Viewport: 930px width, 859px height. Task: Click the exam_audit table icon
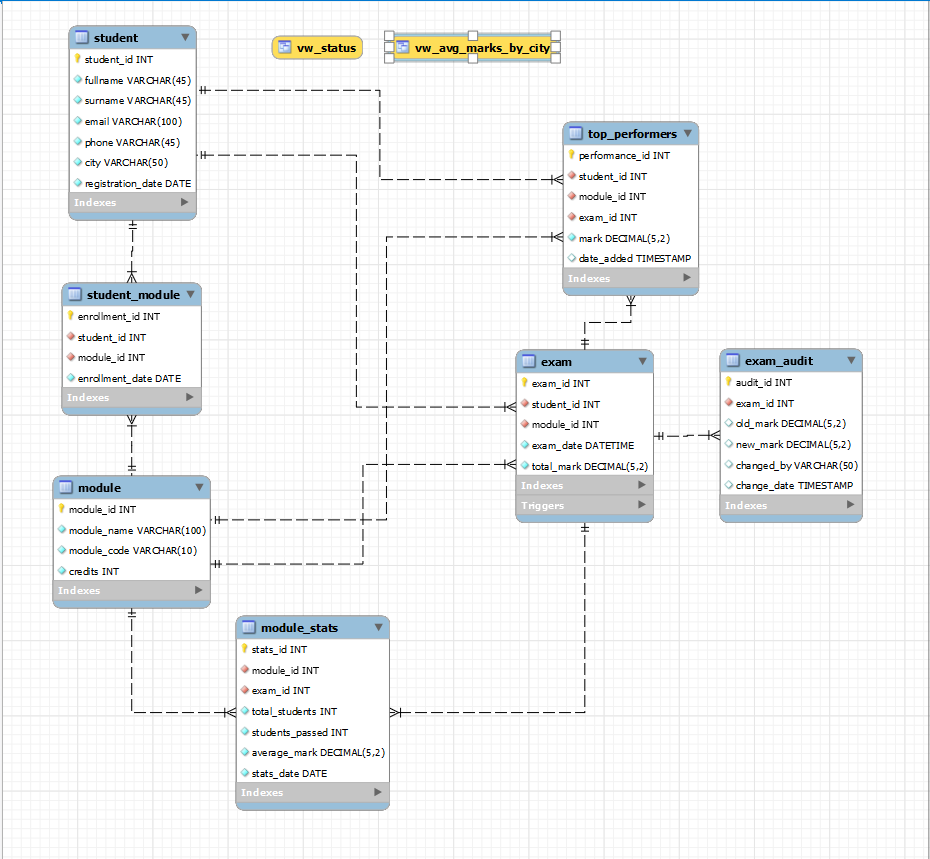coord(732,360)
